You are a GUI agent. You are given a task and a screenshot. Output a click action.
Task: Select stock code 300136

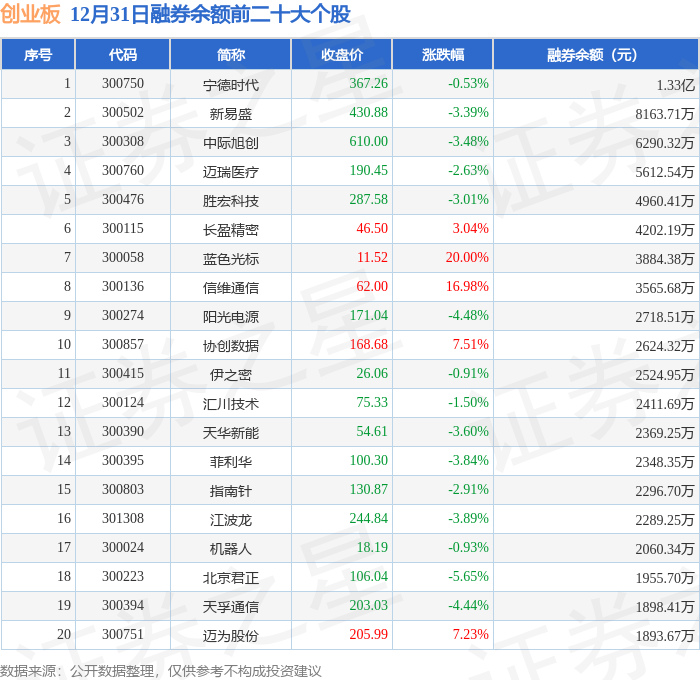click(123, 287)
